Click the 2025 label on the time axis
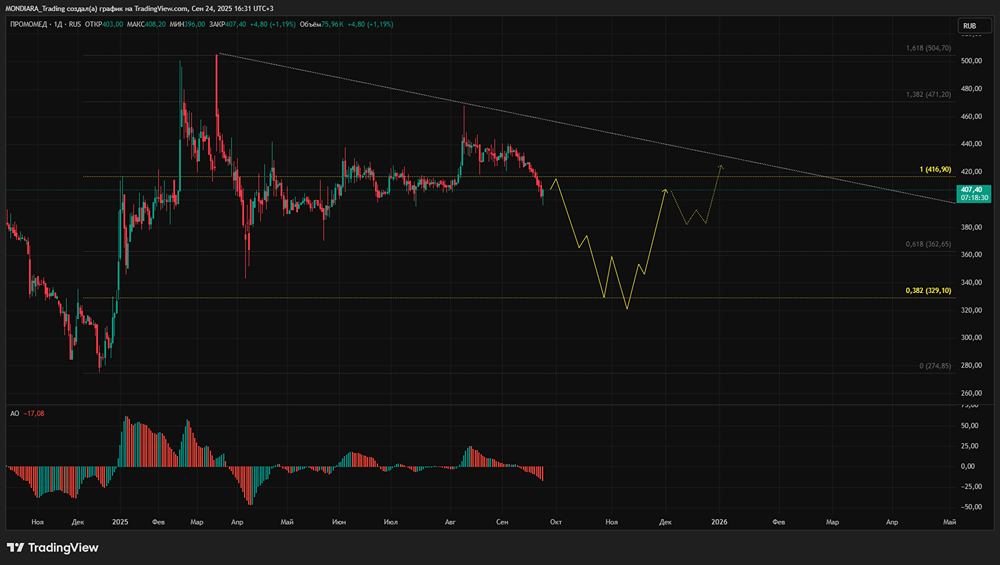 [x=120, y=522]
